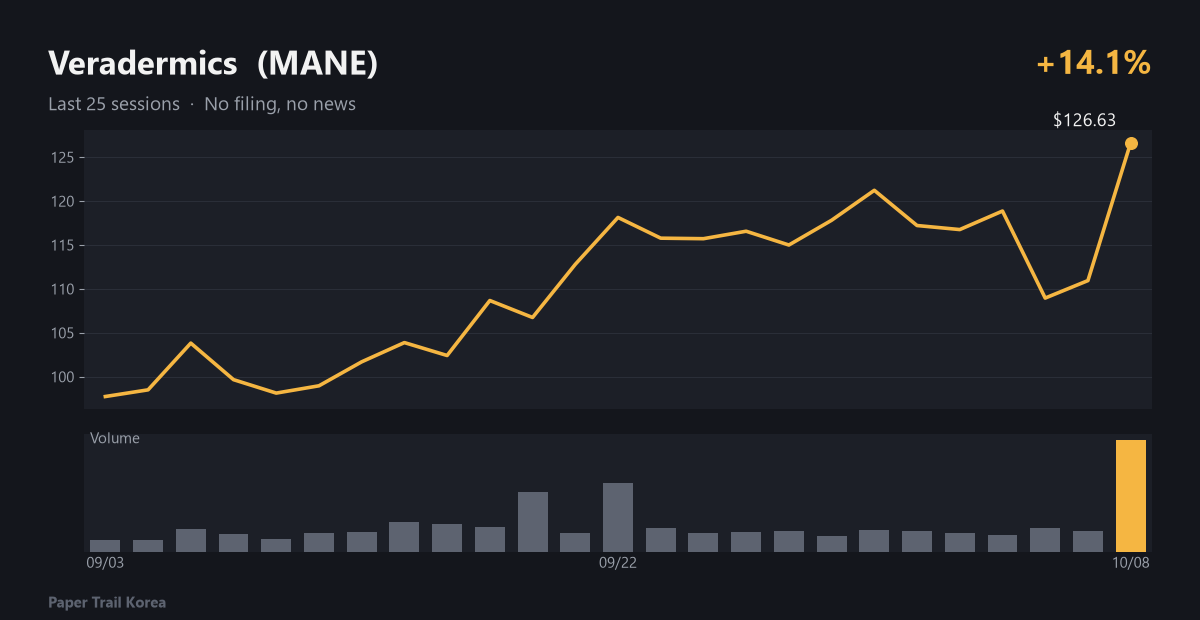The width and height of the screenshot is (1200, 620).
Task: Click the 105 y-axis label
Action: [65, 334]
